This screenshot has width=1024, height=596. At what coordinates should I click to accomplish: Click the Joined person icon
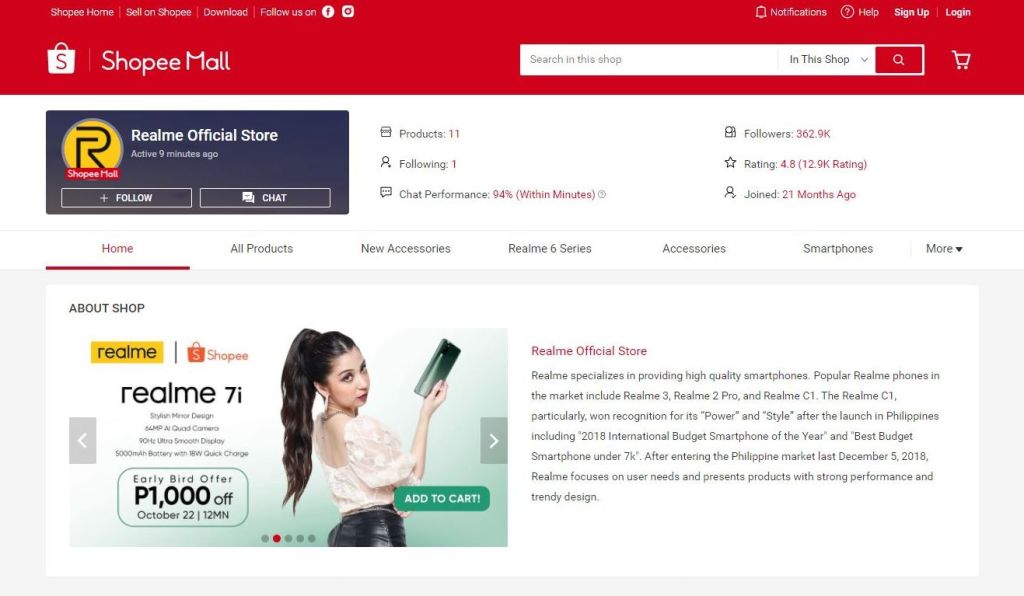pos(730,193)
